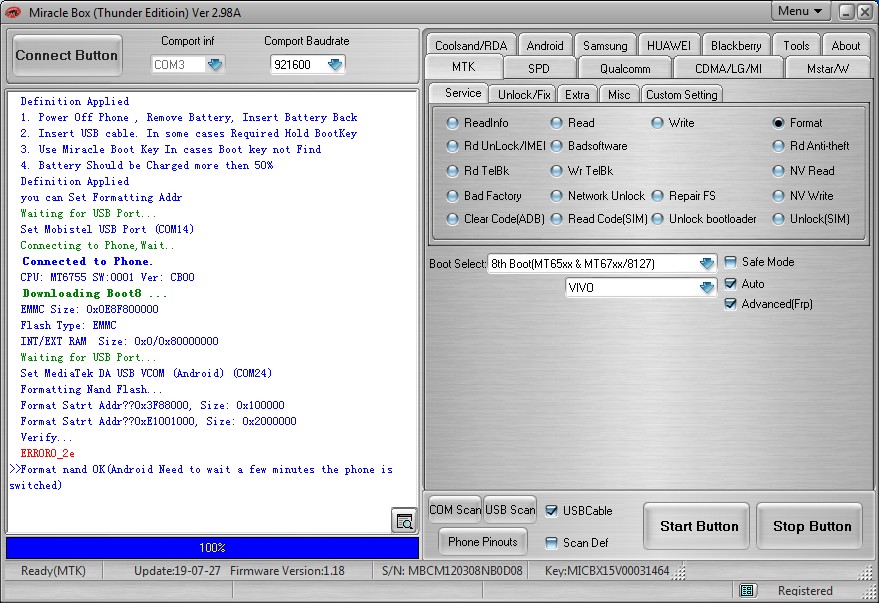Open the Custom Setting sub-tab

pyautogui.click(x=682, y=94)
